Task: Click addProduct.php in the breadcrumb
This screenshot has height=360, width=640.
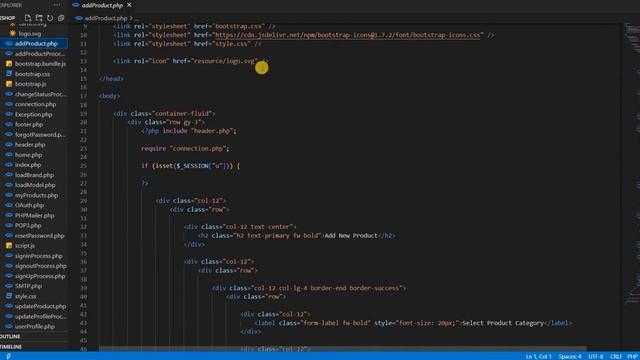Action: pos(106,18)
